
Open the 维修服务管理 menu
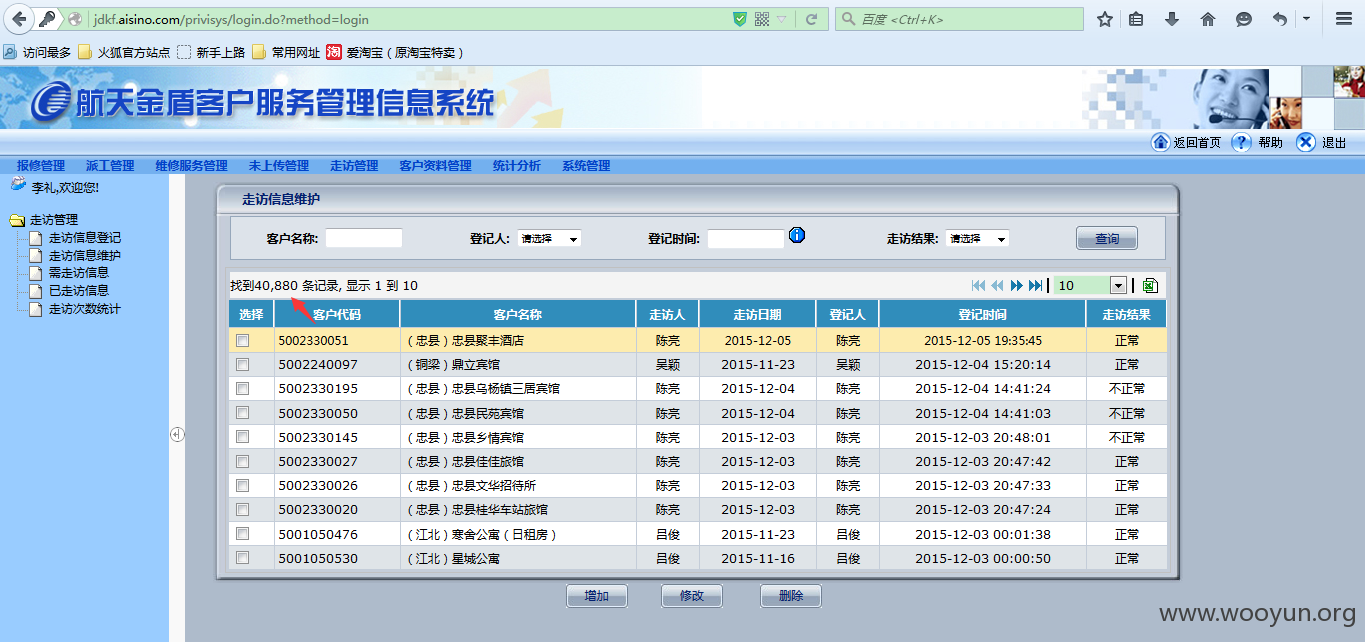pos(191,166)
